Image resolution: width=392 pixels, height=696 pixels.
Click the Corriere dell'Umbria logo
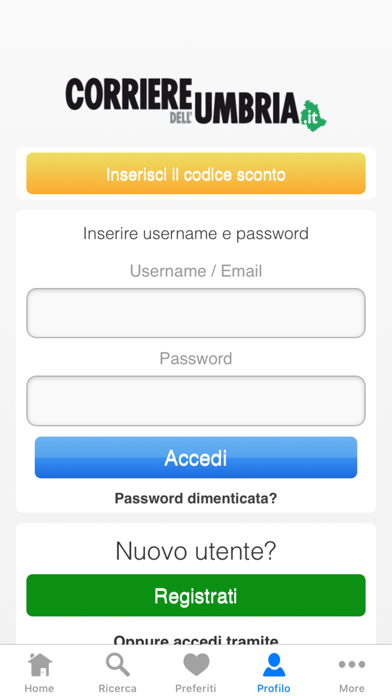click(196, 105)
